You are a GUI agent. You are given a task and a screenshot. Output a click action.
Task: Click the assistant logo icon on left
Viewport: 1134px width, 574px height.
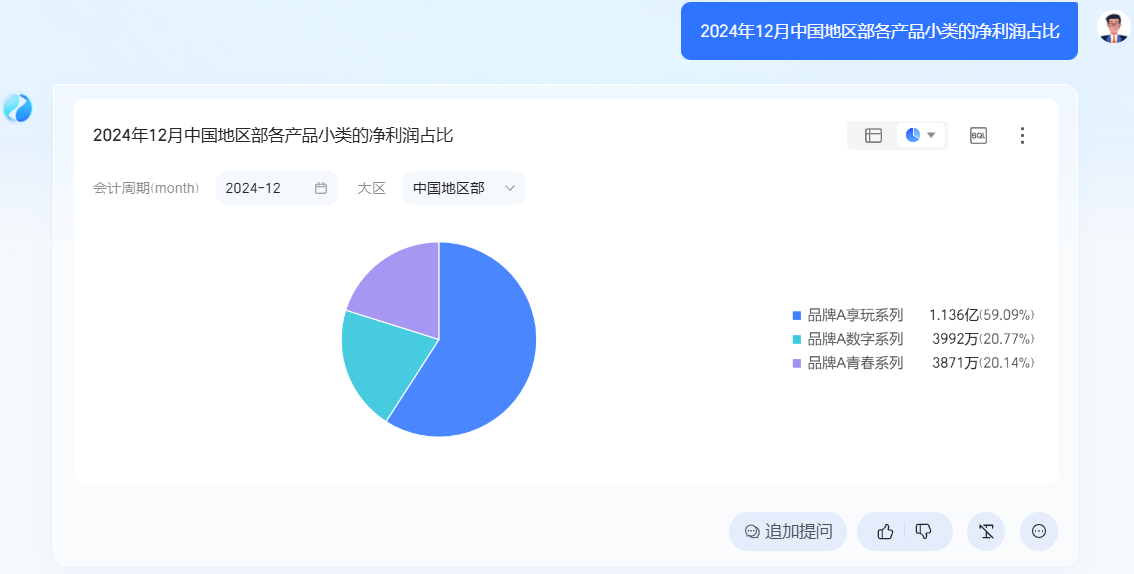point(17,108)
